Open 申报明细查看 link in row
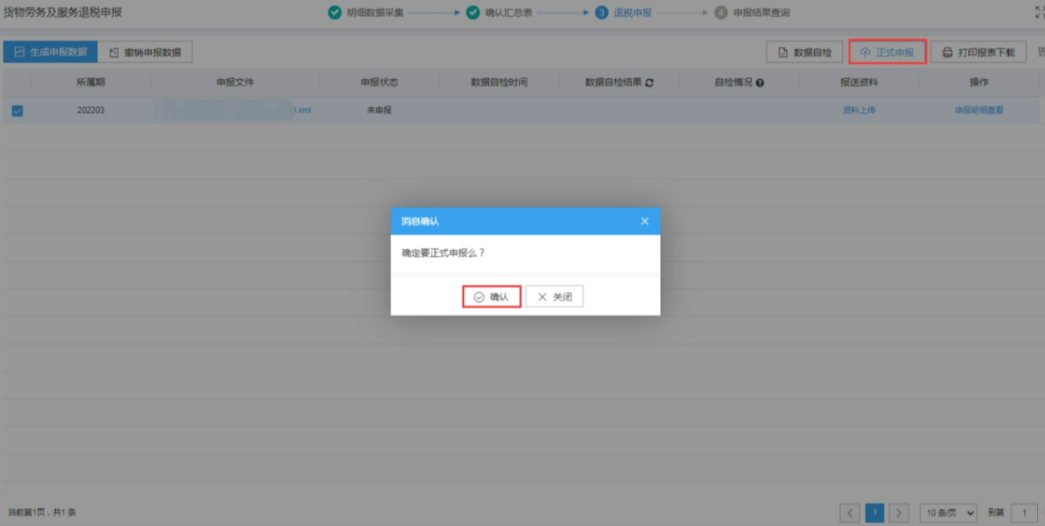1045x526 pixels. (x=979, y=110)
